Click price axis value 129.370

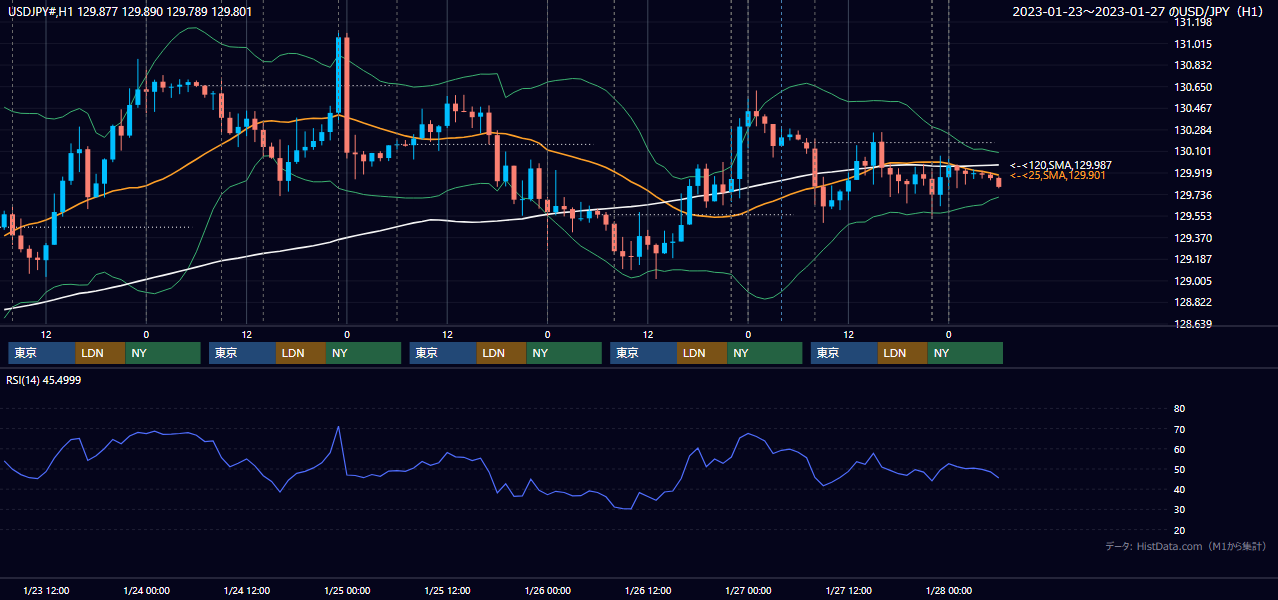pyautogui.click(x=1193, y=239)
